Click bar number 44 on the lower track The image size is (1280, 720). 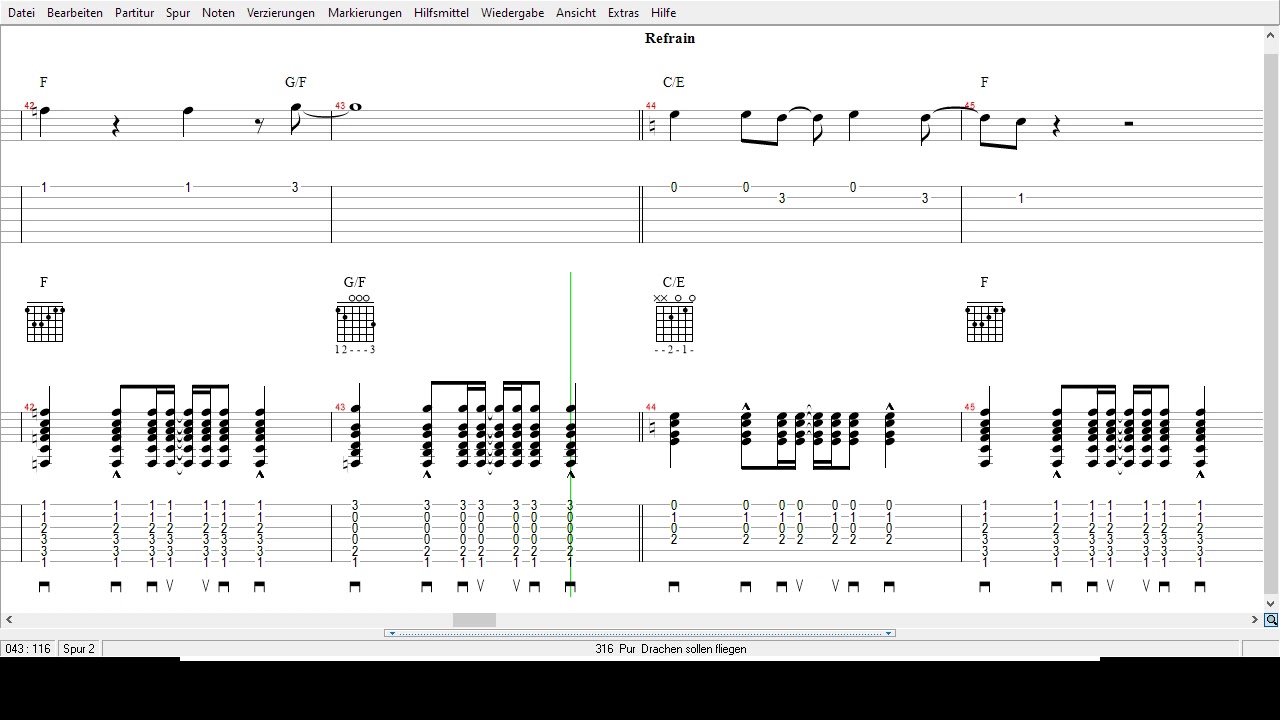(651, 407)
